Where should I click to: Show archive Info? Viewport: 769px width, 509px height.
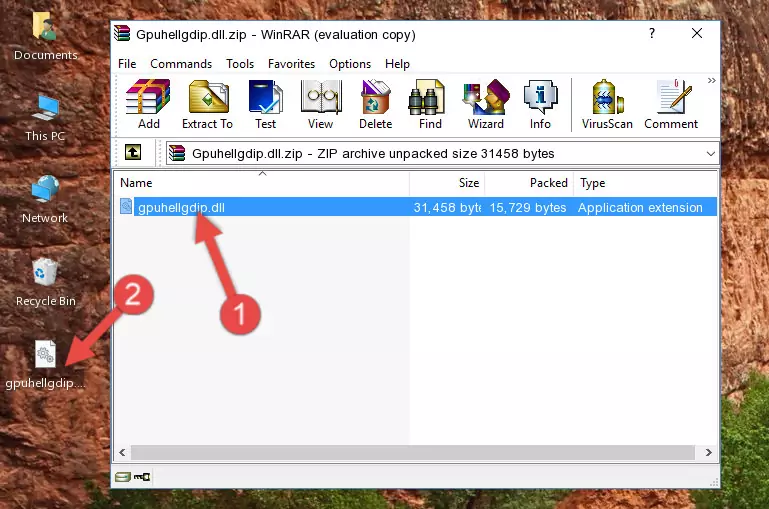tap(540, 104)
